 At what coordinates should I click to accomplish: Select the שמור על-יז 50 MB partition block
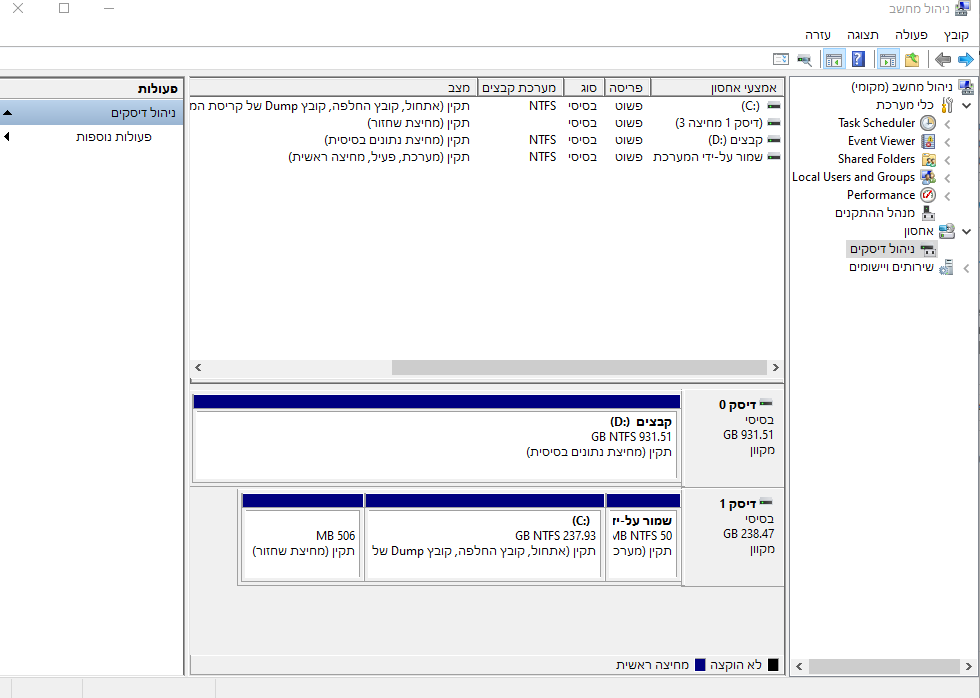point(643,538)
